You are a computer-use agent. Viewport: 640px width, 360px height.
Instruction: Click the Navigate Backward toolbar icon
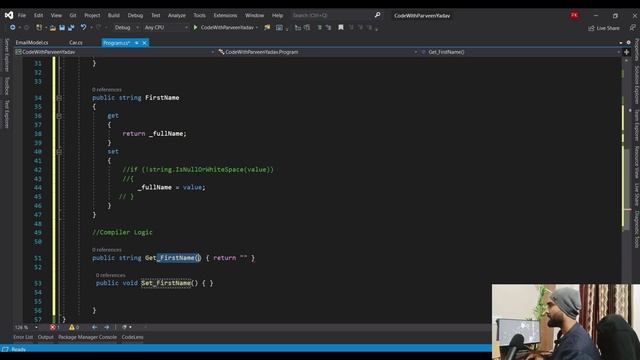[13, 27]
